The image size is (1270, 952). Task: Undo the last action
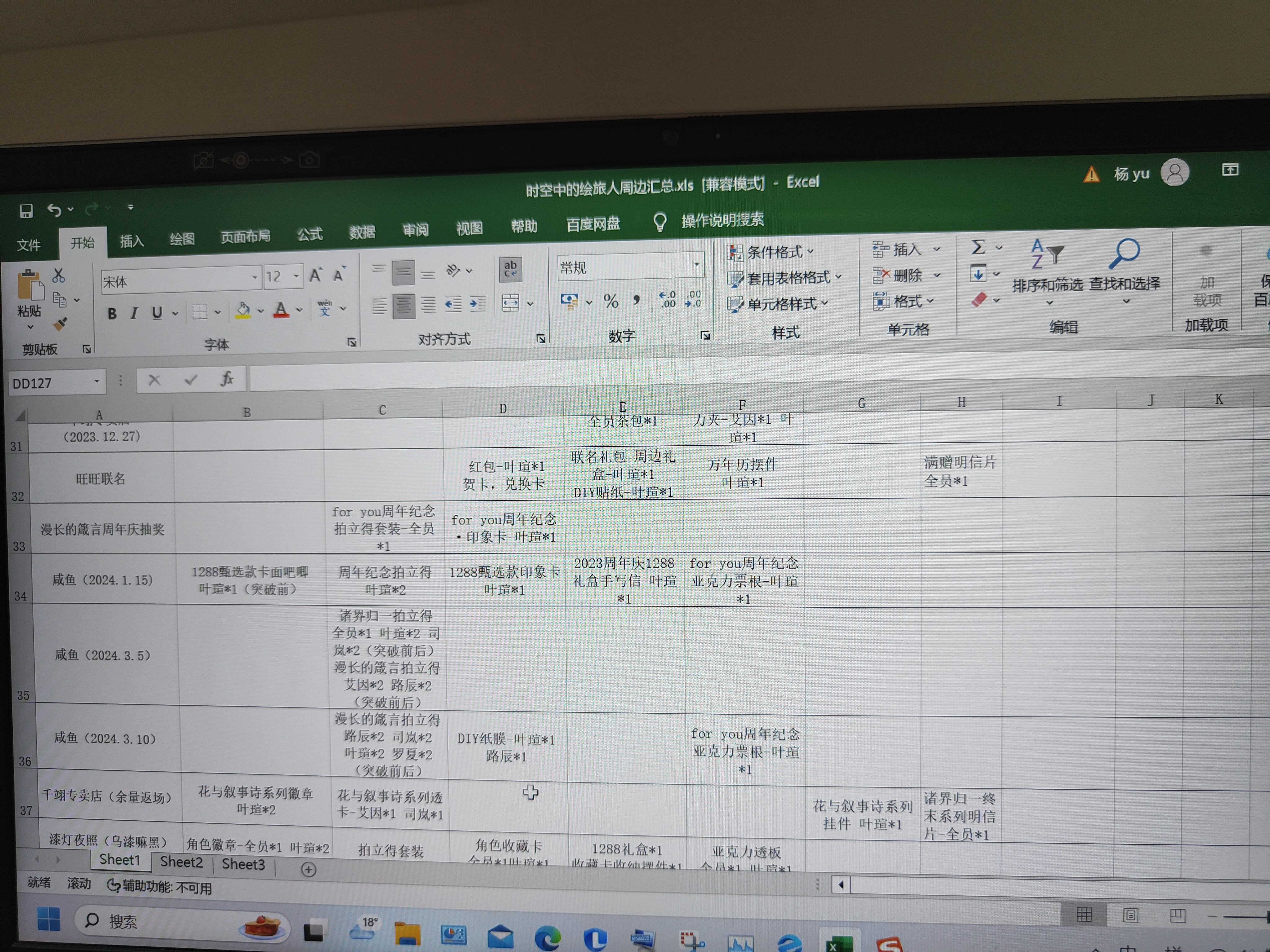[54, 210]
